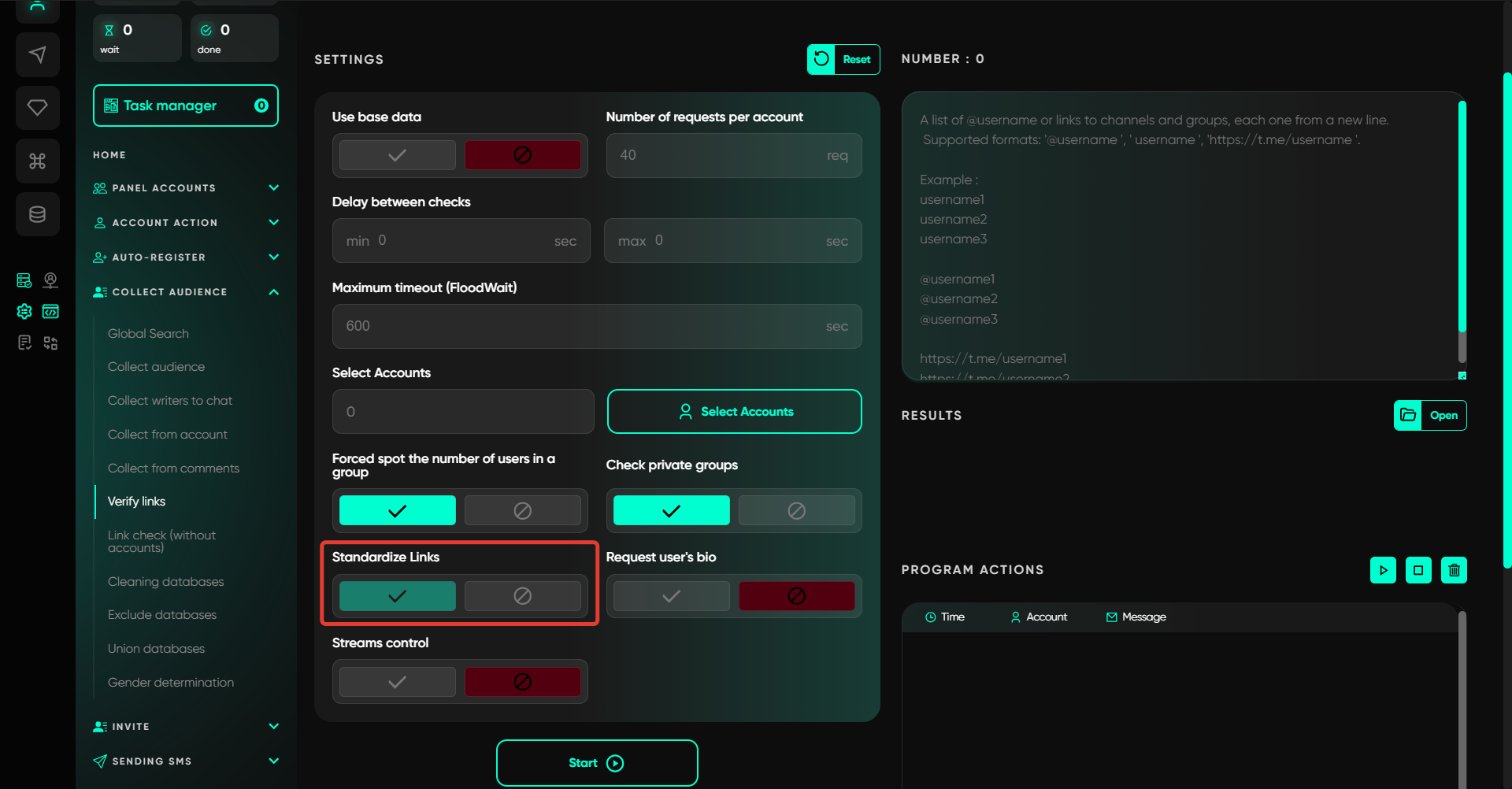The height and width of the screenshot is (789, 1512).
Task: Enable Request user's bio checkmark
Action: coord(671,596)
